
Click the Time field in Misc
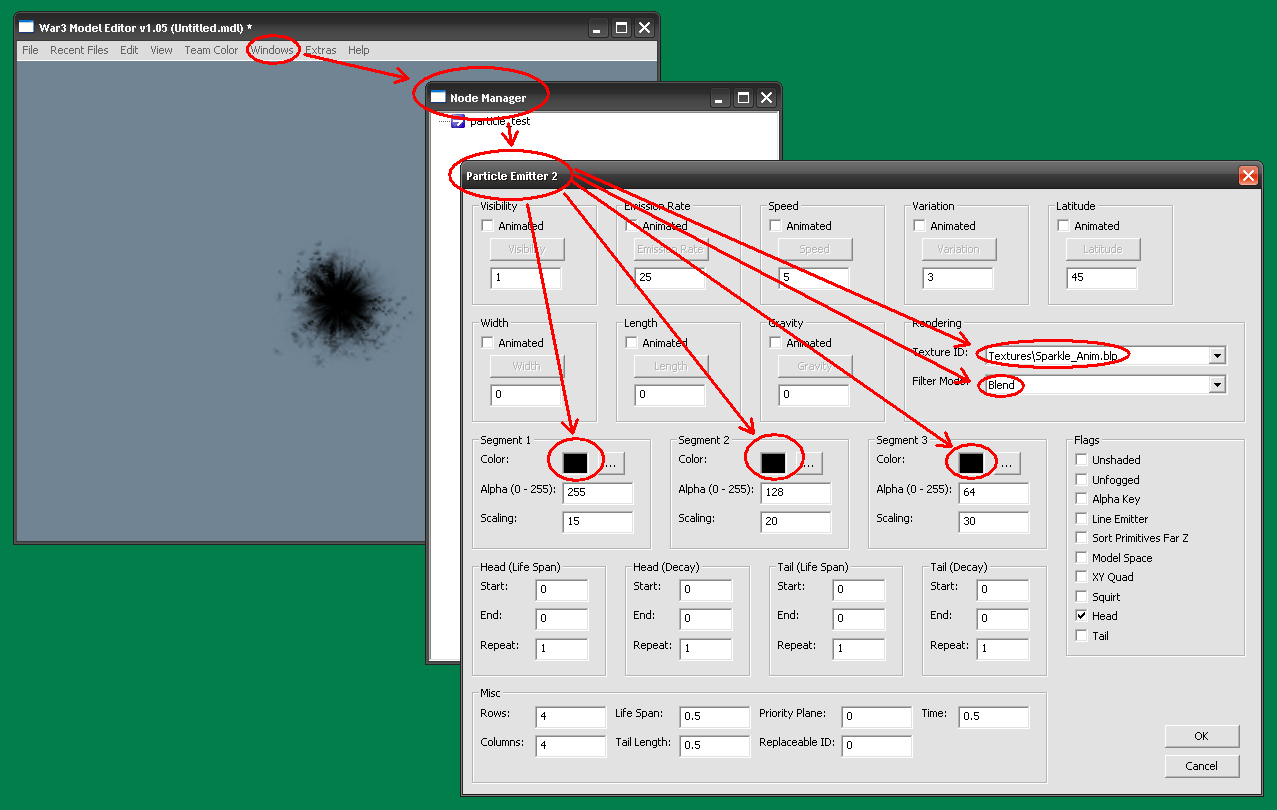click(994, 717)
